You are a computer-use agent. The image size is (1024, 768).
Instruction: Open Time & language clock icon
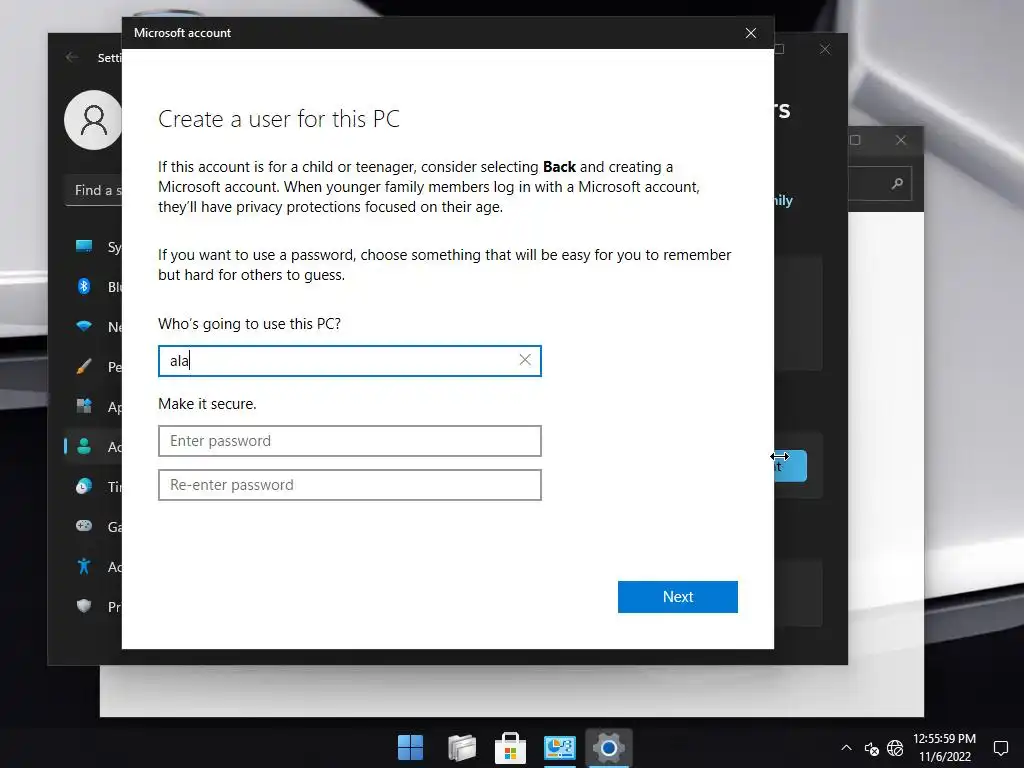click(x=84, y=487)
